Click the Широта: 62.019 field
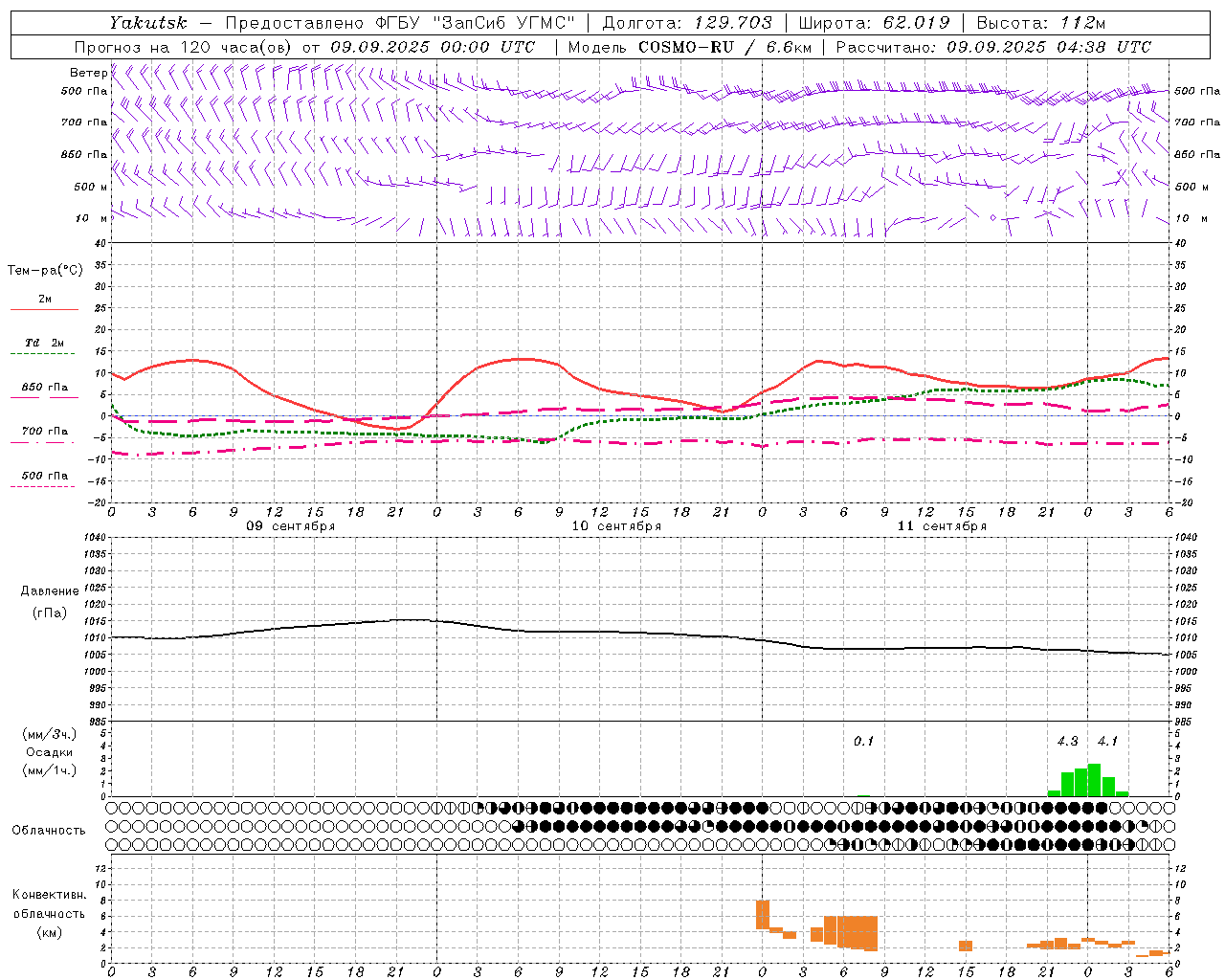 [x=874, y=23]
